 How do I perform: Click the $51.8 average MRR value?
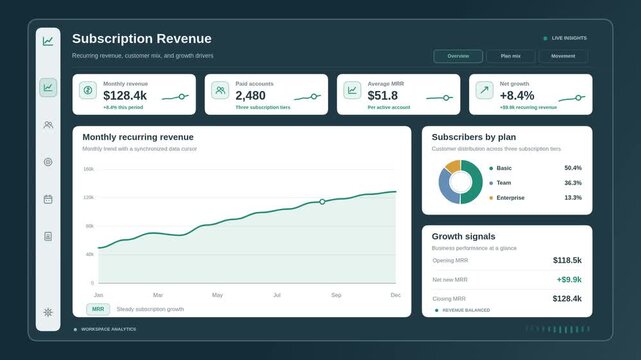click(x=383, y=96)
